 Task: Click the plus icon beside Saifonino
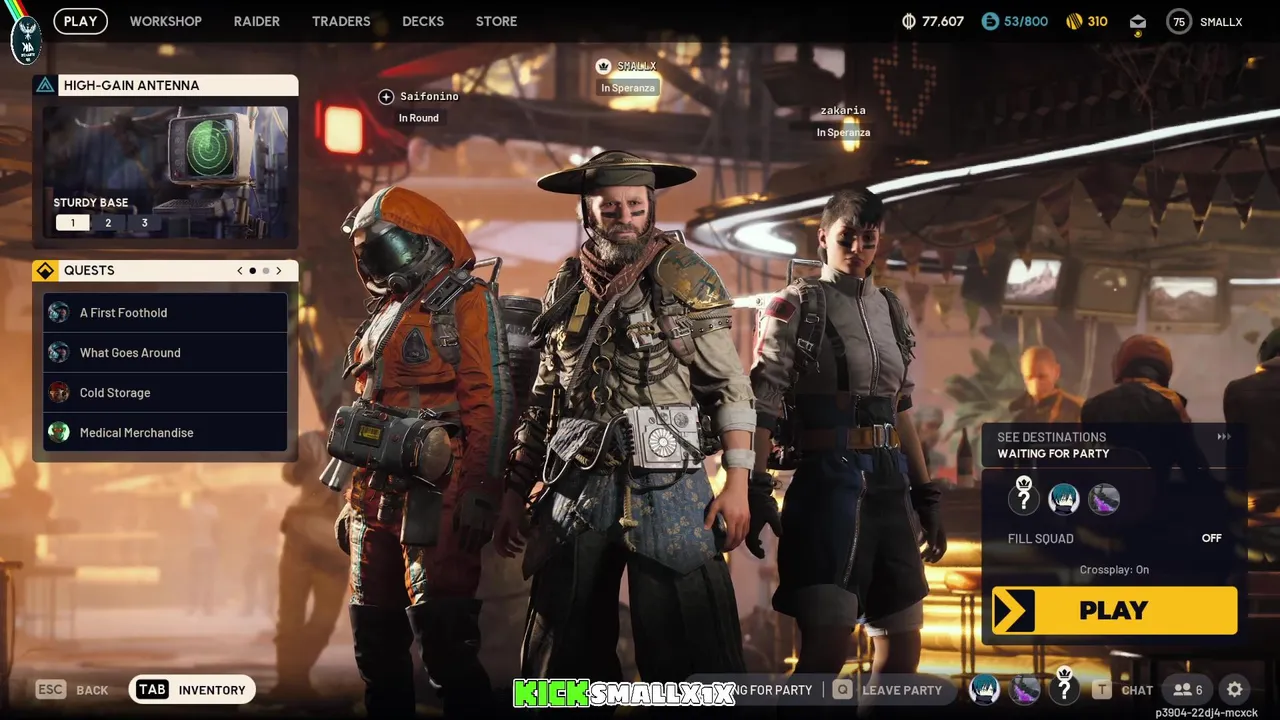386,97
